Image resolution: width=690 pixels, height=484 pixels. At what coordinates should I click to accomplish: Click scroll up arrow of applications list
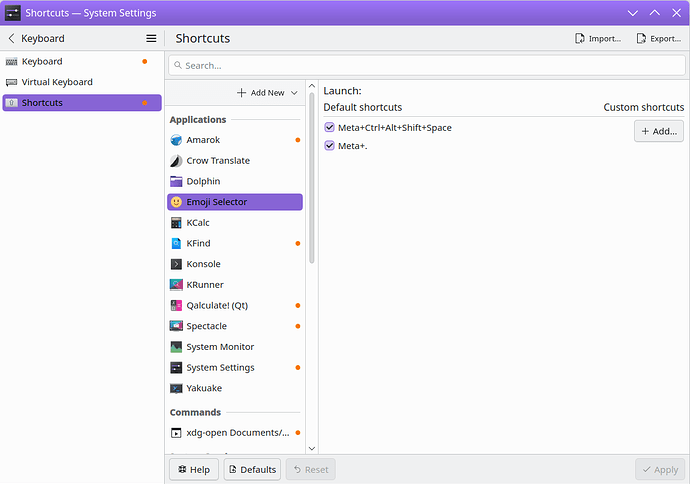[312, 86]
